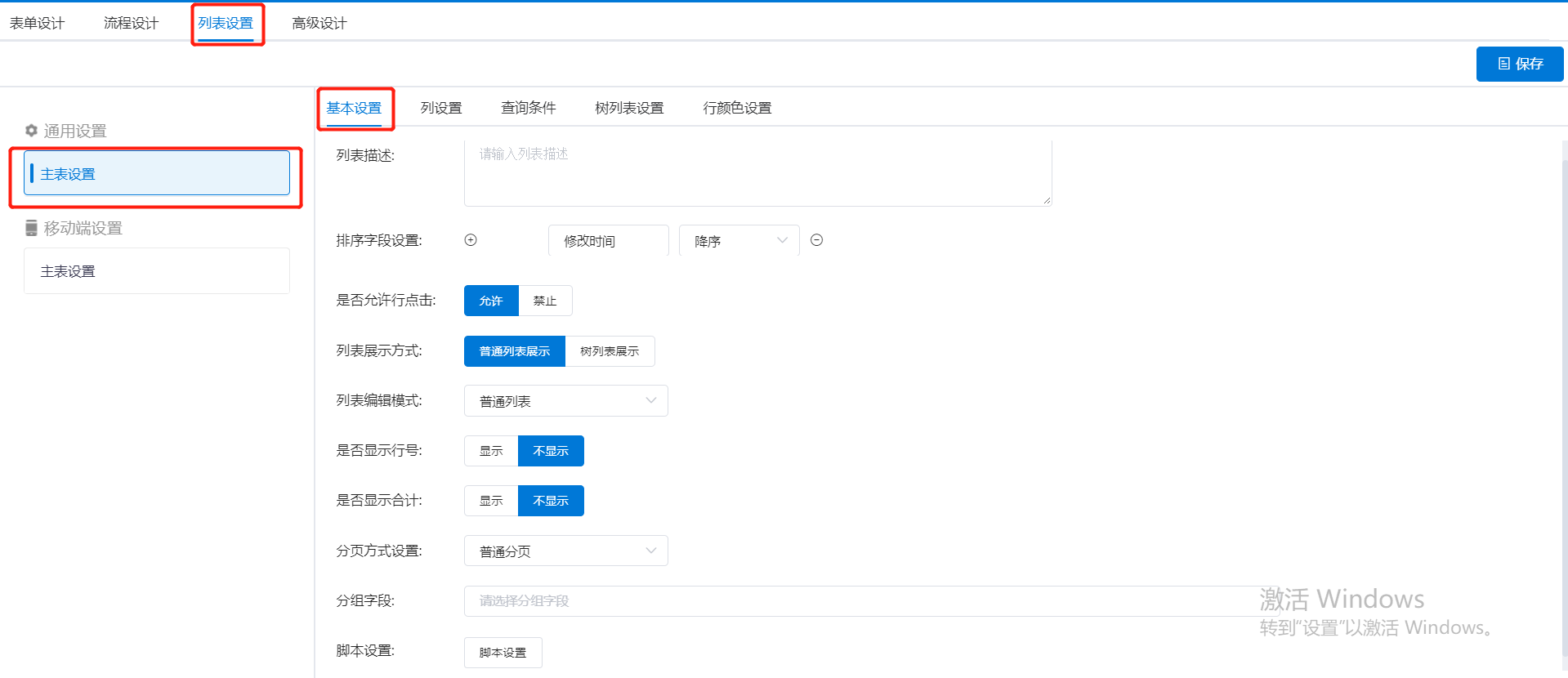This screenshot has width=1568, height=678.
Task: Open the 列表编辑模式 dropdown
Action: 566,401
